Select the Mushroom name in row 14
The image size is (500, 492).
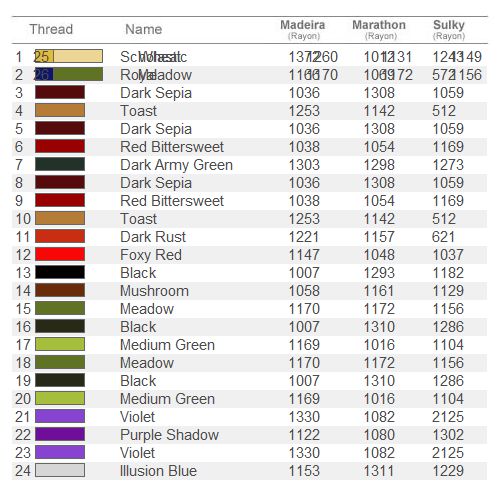pyautogui.click(x=154, y=291)
